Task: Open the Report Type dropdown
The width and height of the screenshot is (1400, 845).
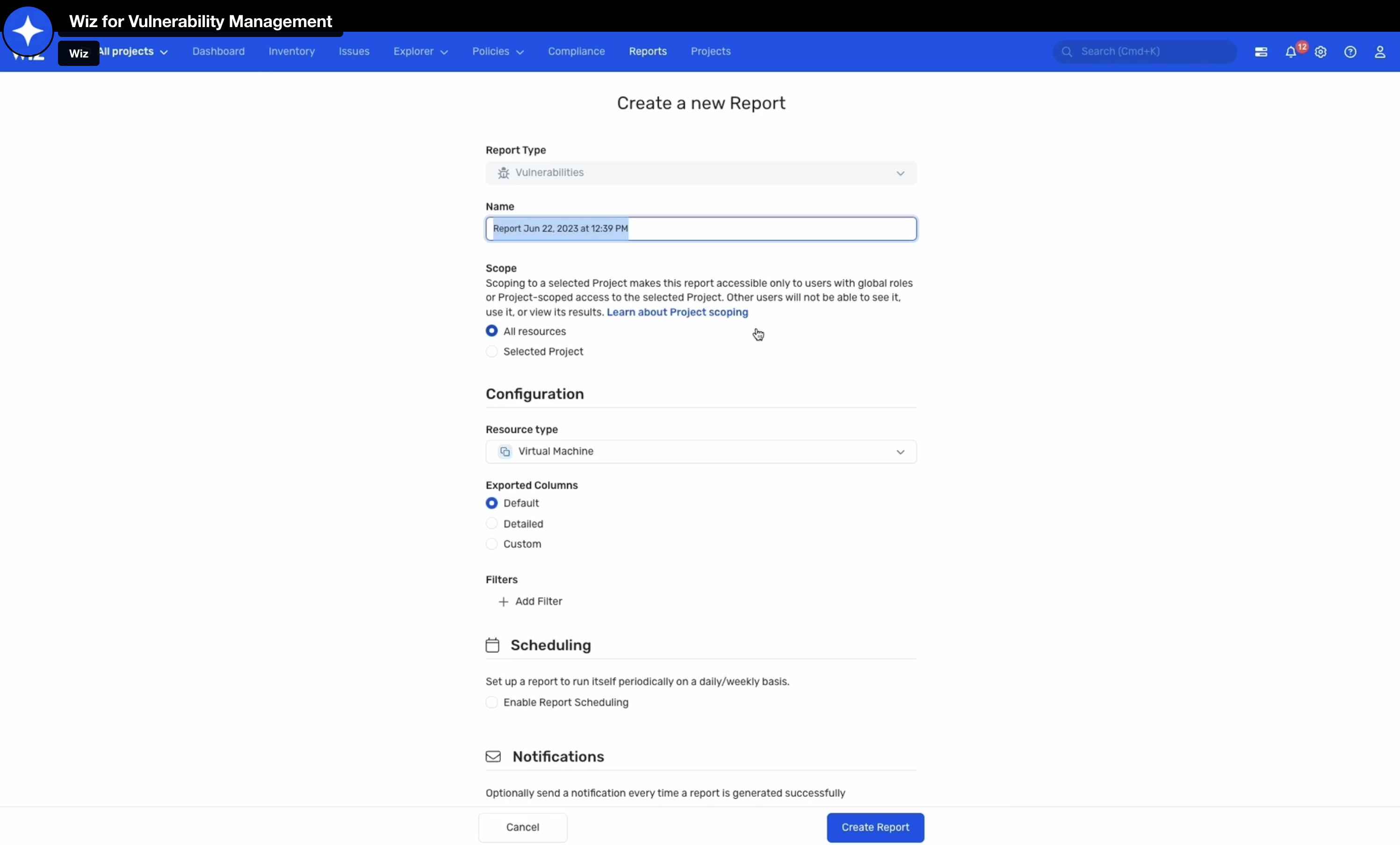Action: pyautogui.click(x=701, y=172)
